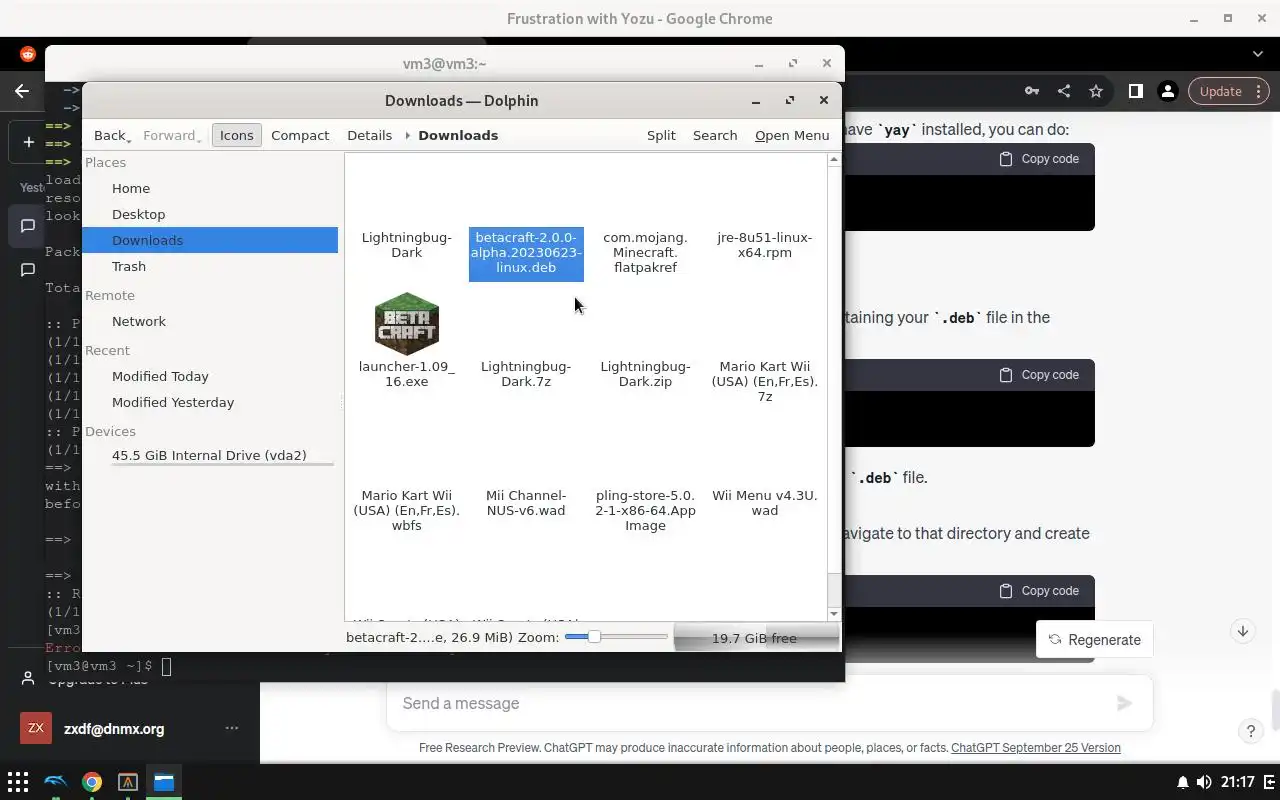Click Chrome back arrow button
1280x800 pixels.
coord(22,91)
